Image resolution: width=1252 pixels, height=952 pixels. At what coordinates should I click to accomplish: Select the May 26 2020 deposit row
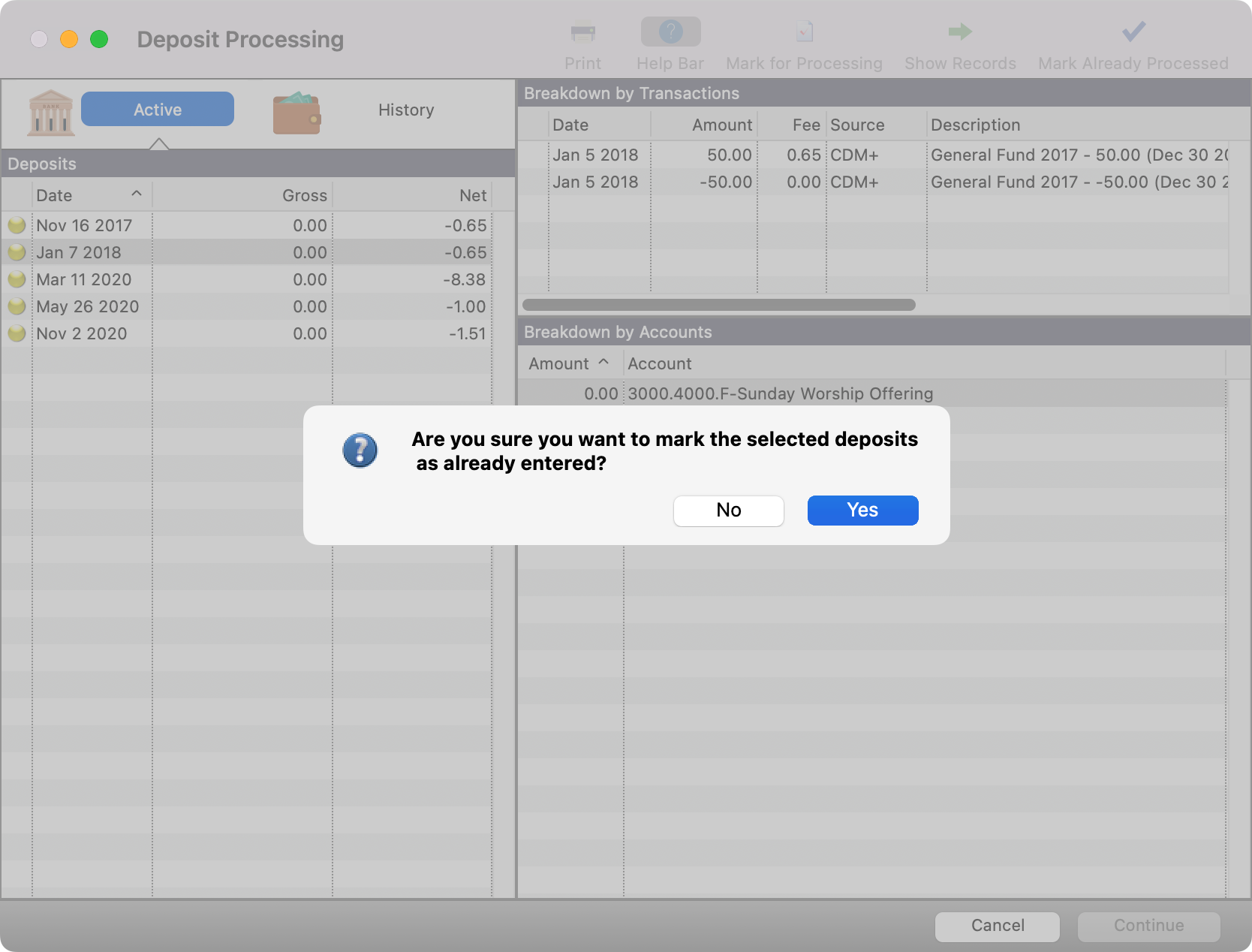coord(88,306)
